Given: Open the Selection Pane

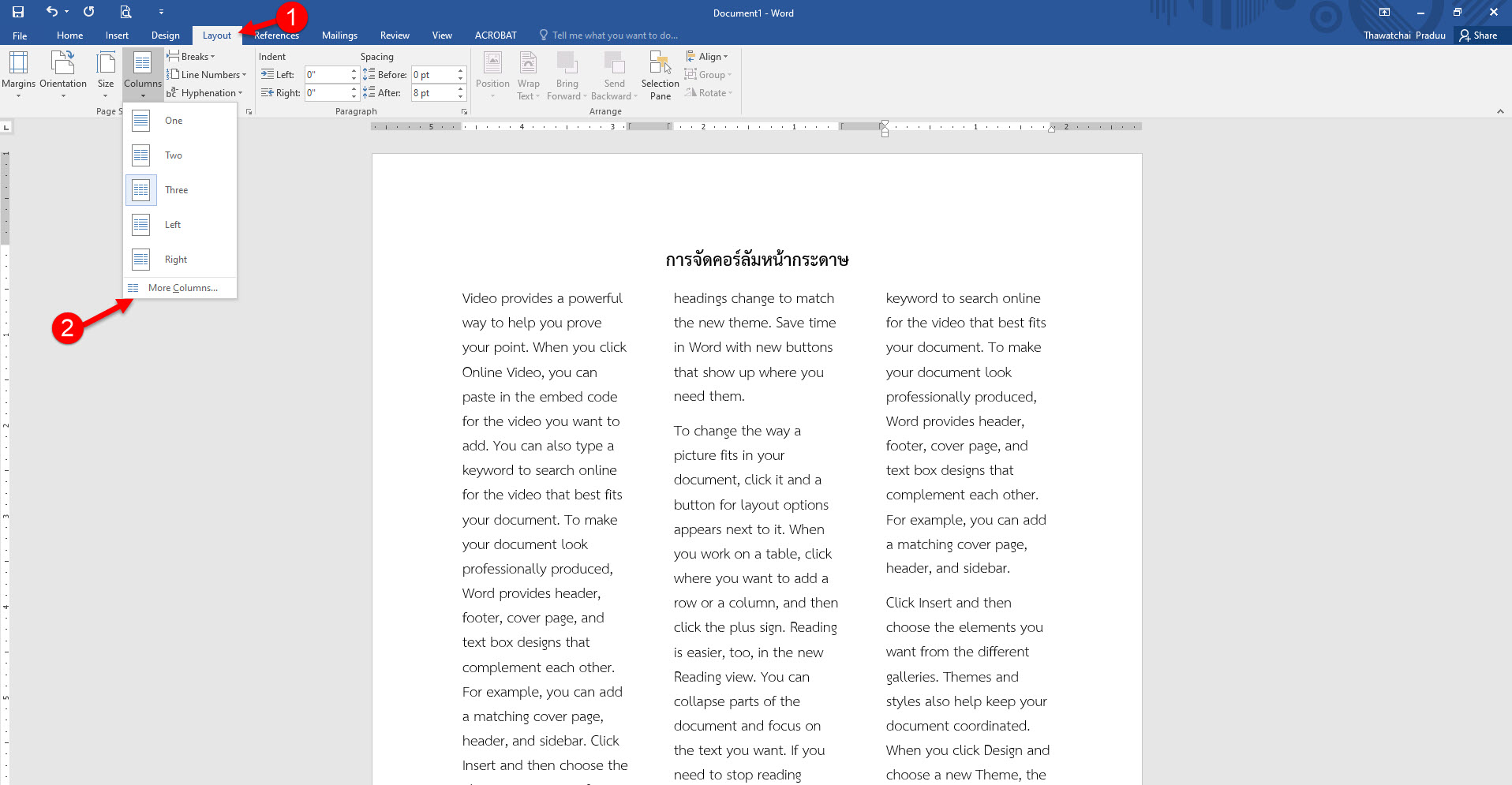Looking at the screenshot, I should pyautogui.click(x=660, y=74).
